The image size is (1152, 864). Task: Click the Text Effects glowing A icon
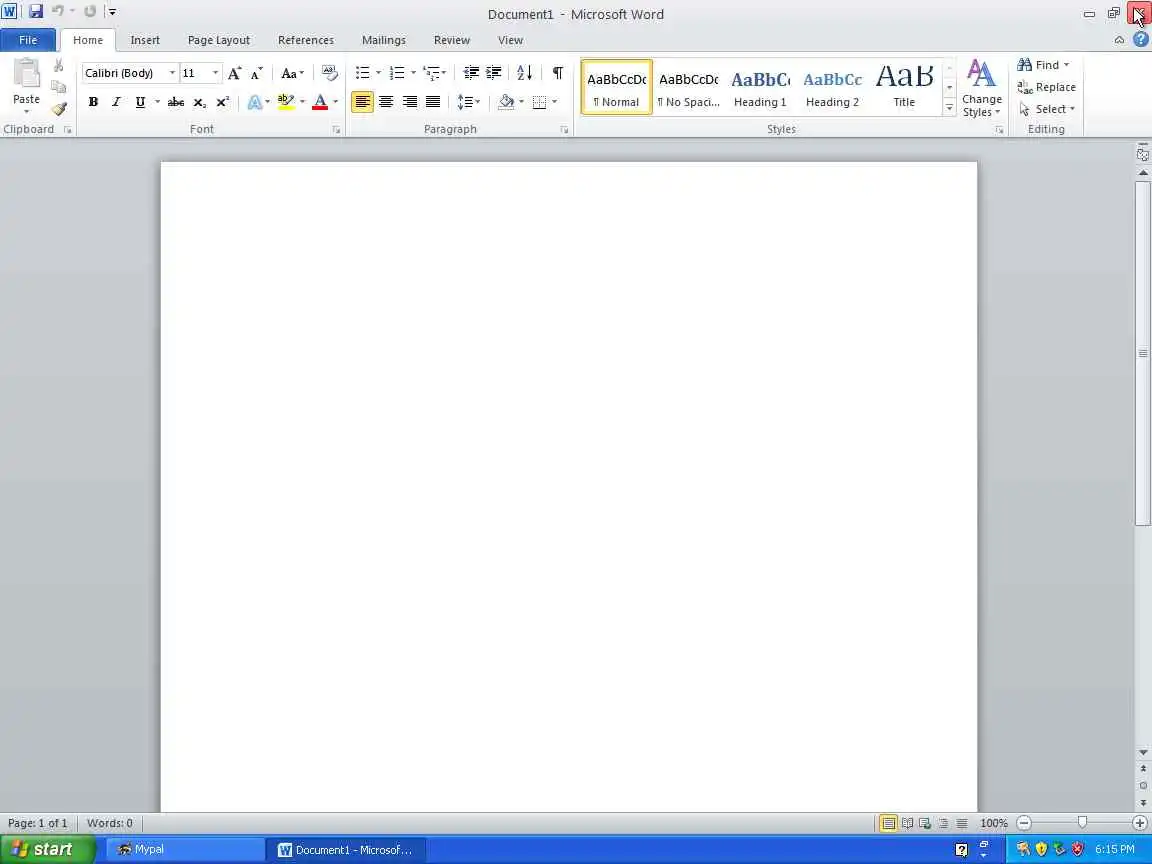(254, 102)
